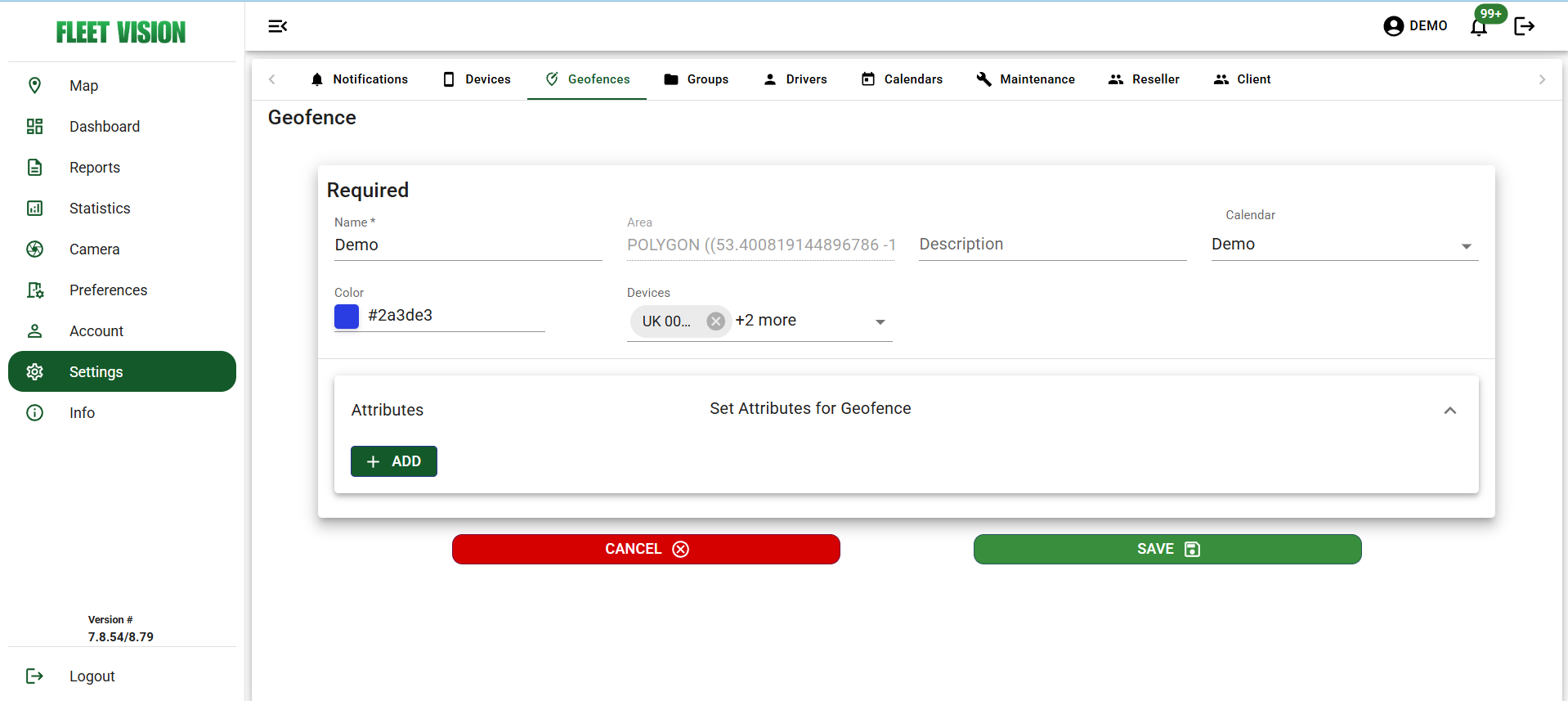Open the DEMO user account icon
This screenshot has height=701, width=1568.
click(1393, 26)
